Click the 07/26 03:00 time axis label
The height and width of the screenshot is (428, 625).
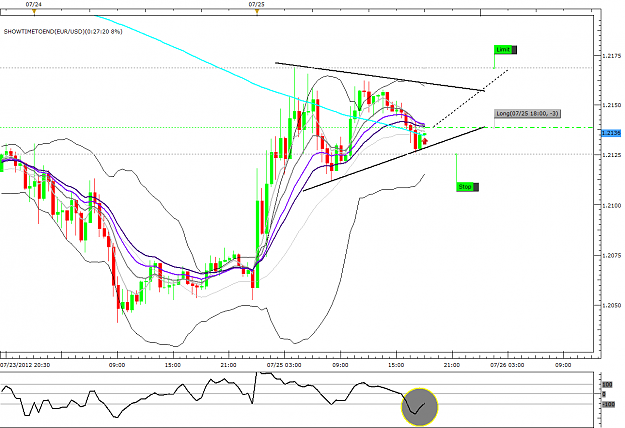point(507,365)
